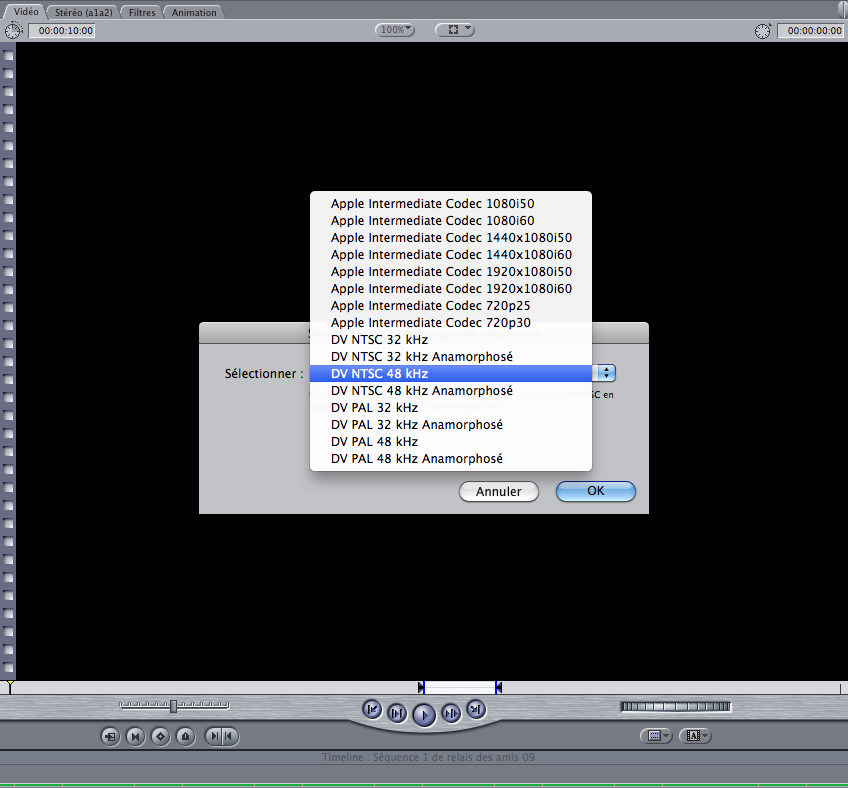Screen dimensions: 848x788
Task: Click the Add Marker button
Action: pyautogui.click(x=186, y=736)
